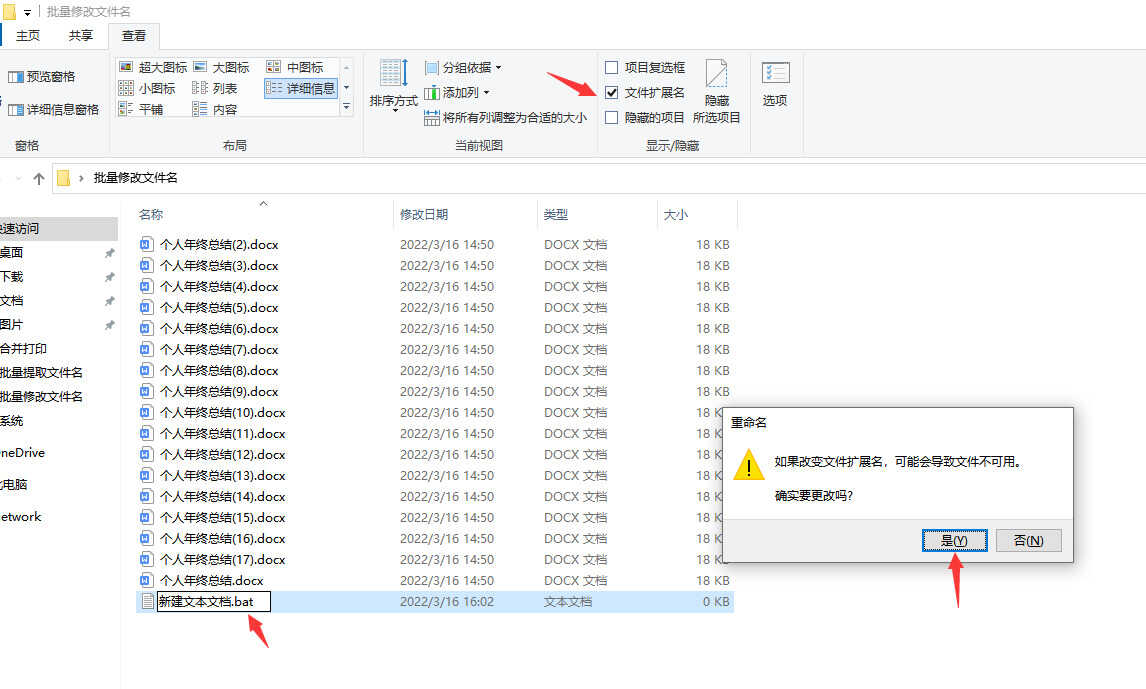The width and height of the screenshot is (1146, 689).
Task: Expand the Group by (分组依据) menu
Action: coord(463,67)
